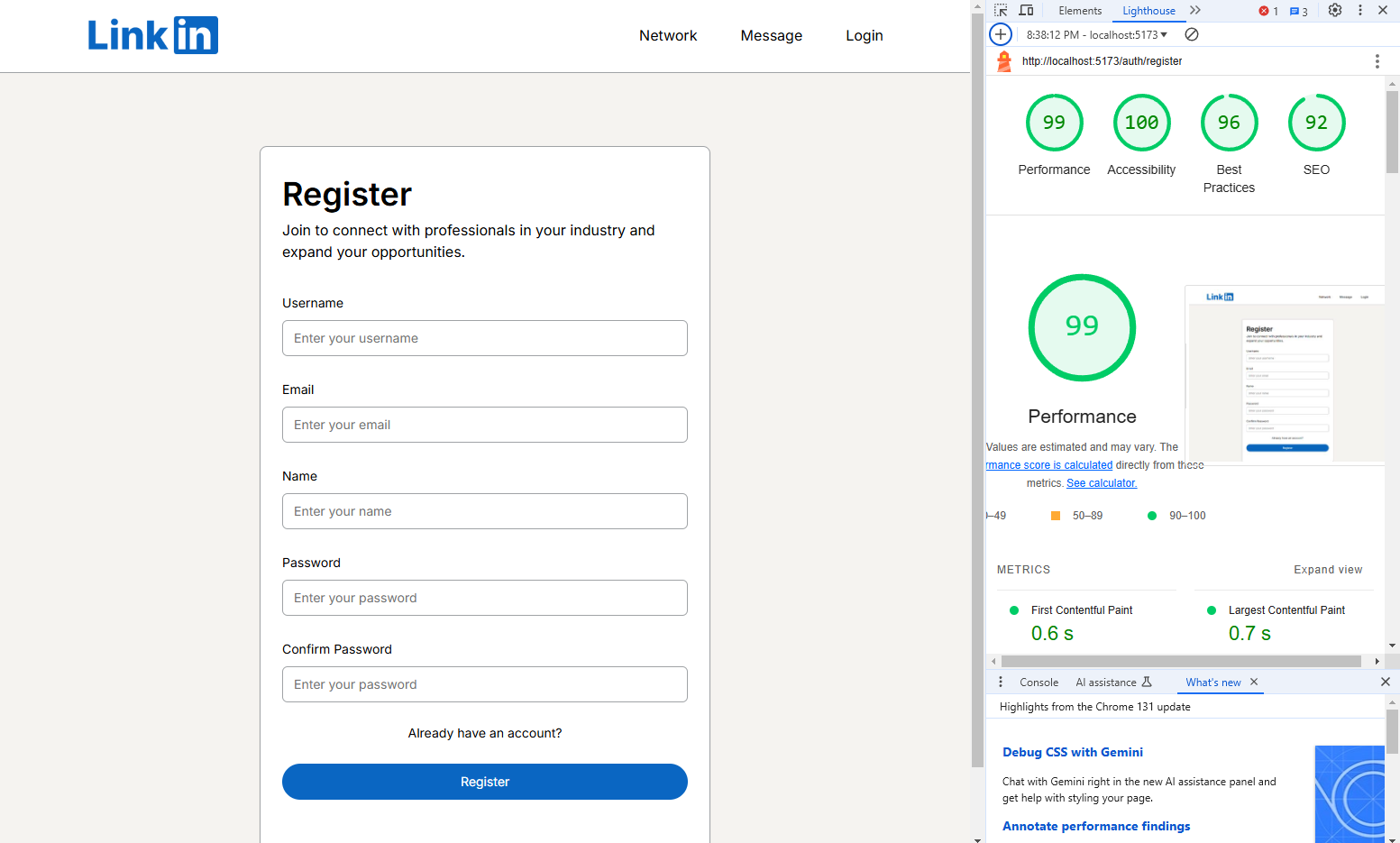This screenshot has width=1400, height=843.
Task: Click the large Performance 99 gauge
Action: click(x=1082, y=327)
